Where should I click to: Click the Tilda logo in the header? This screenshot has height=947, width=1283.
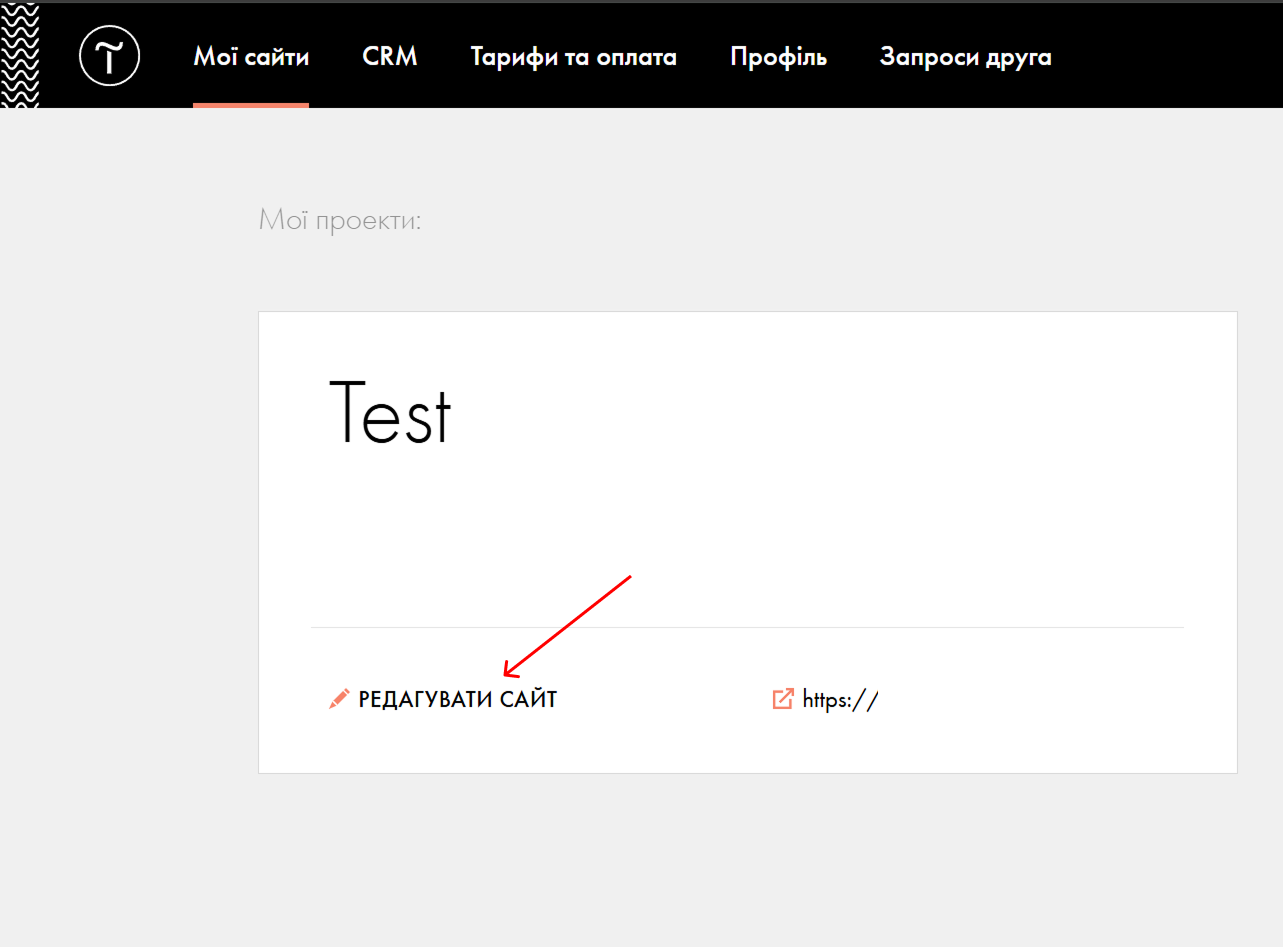pyautogui.click(x=109, y=56)
